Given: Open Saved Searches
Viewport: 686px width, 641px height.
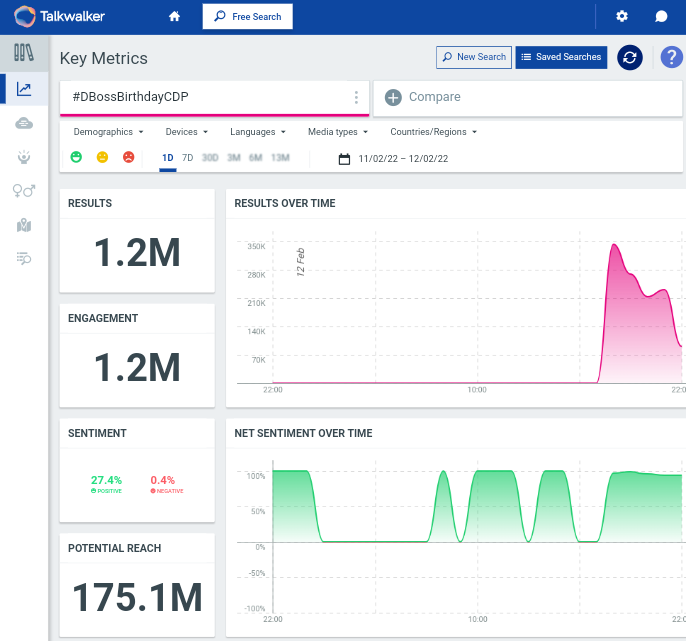Looking at the screenshot, I should coord(561,57).
